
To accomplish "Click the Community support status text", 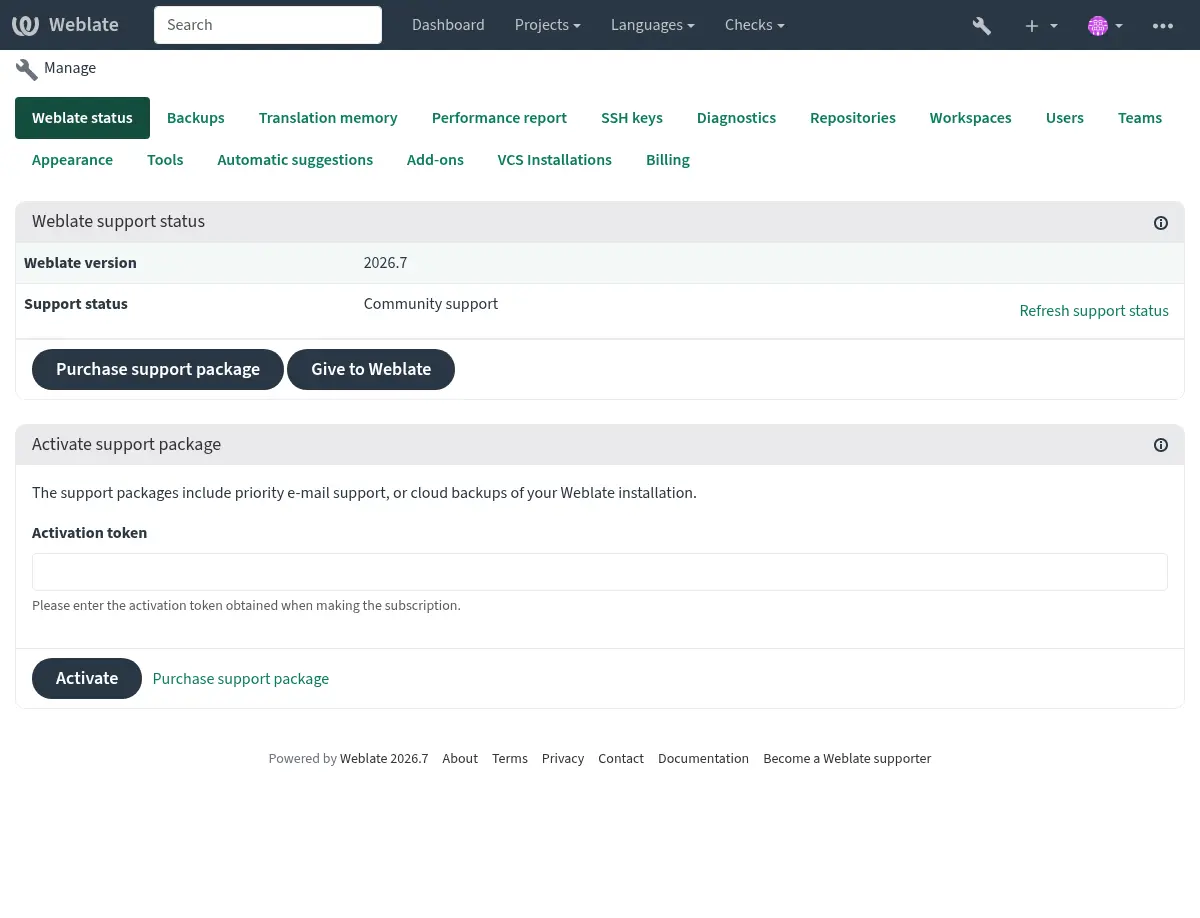I will point(431,304).
